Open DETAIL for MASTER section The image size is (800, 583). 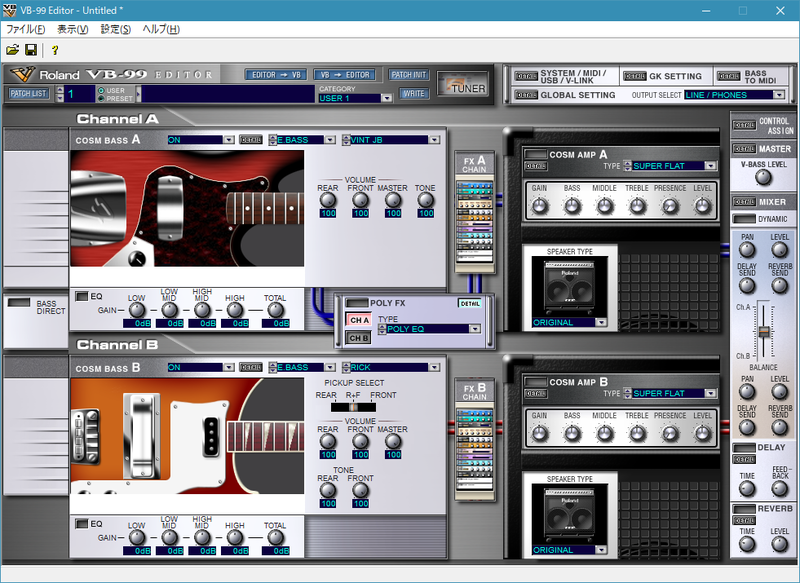coord(744,149)
